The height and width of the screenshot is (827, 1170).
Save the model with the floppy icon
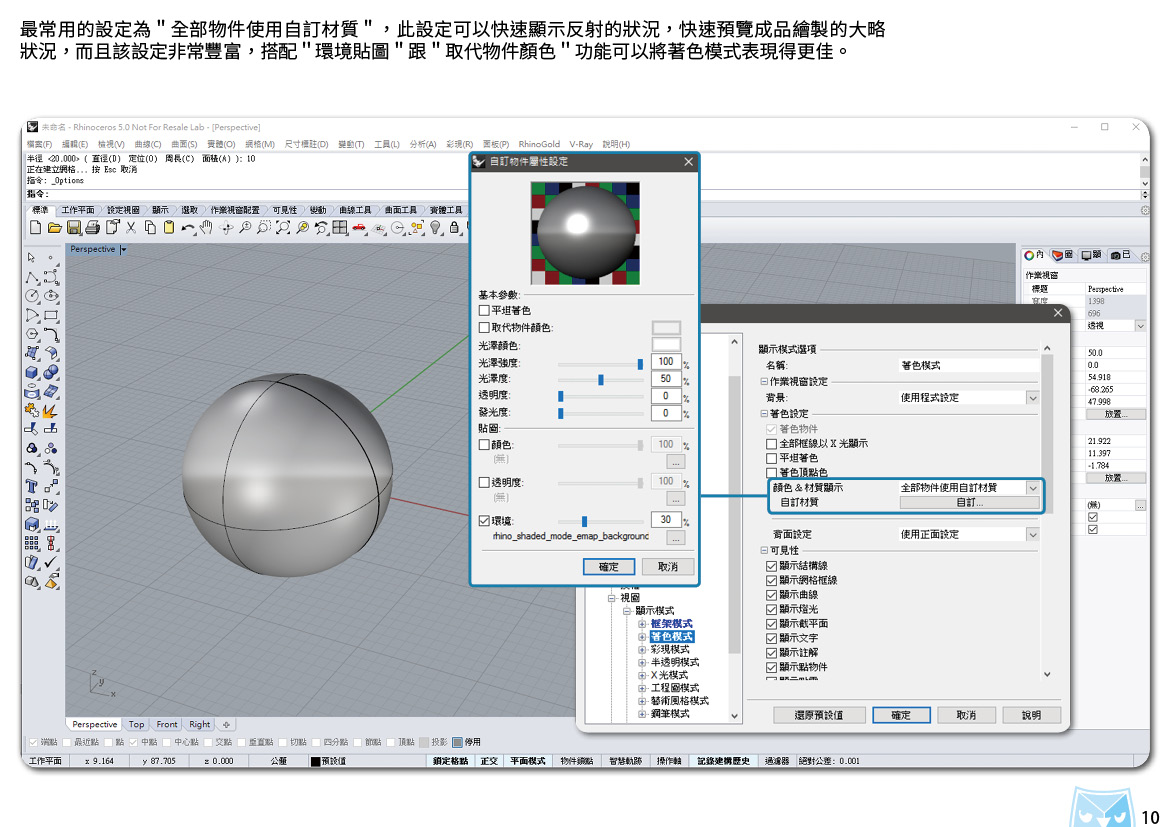click(x=74, y=228)
